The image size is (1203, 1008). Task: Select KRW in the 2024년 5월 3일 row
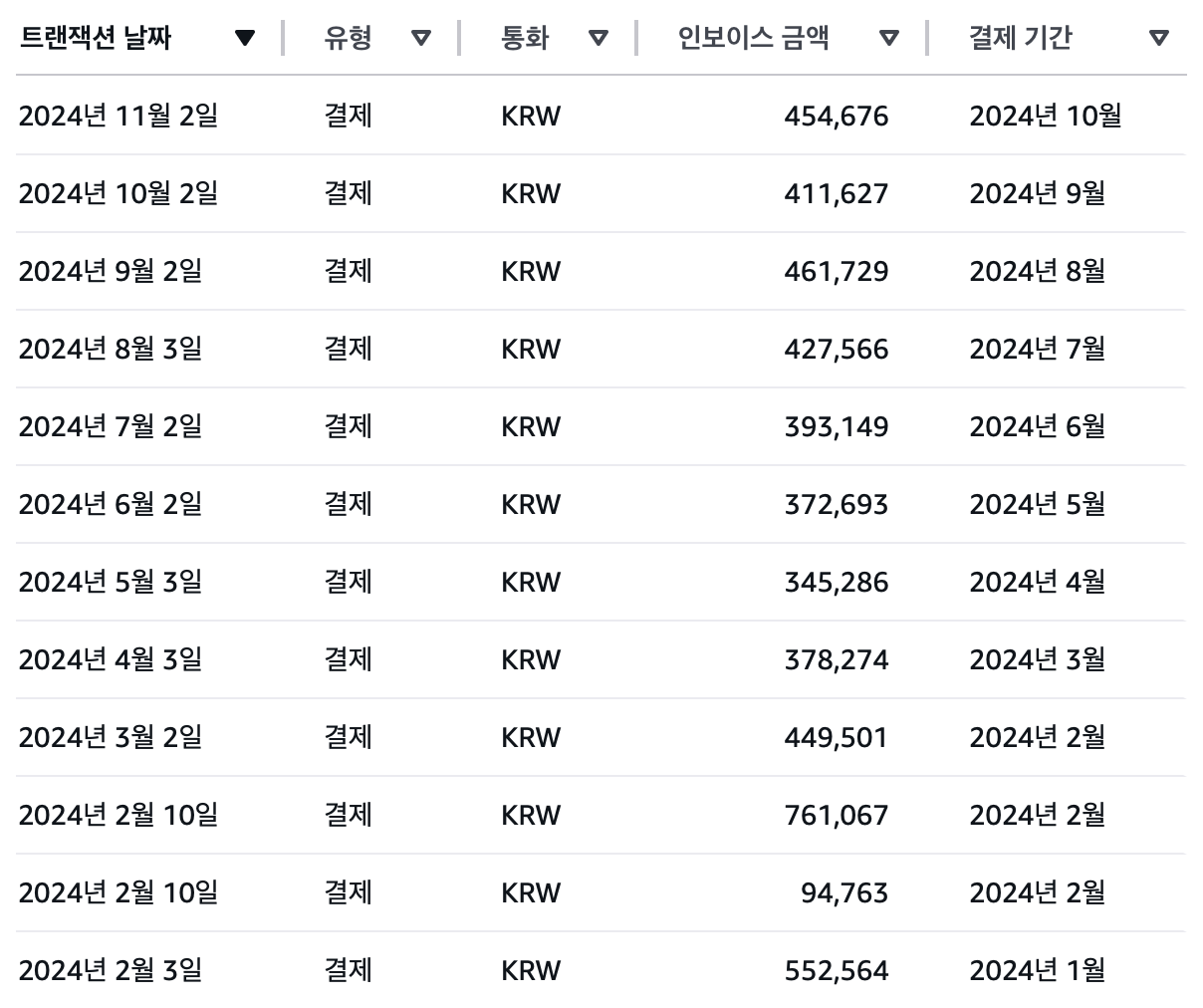coord(531,583)
